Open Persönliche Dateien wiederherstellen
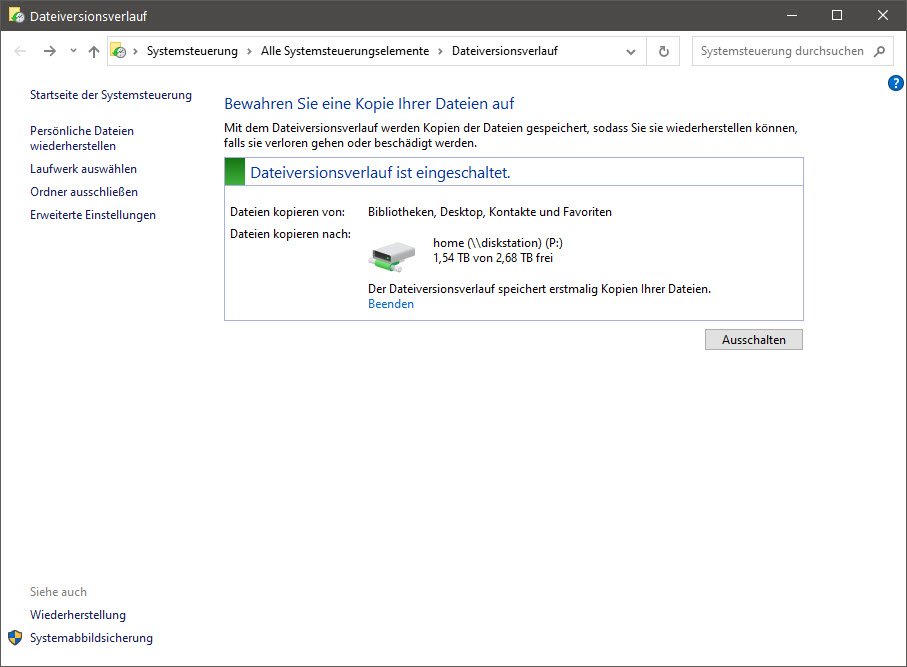Image resolution: width=907 pixels, height=667 pixels. tap(82, 138)
